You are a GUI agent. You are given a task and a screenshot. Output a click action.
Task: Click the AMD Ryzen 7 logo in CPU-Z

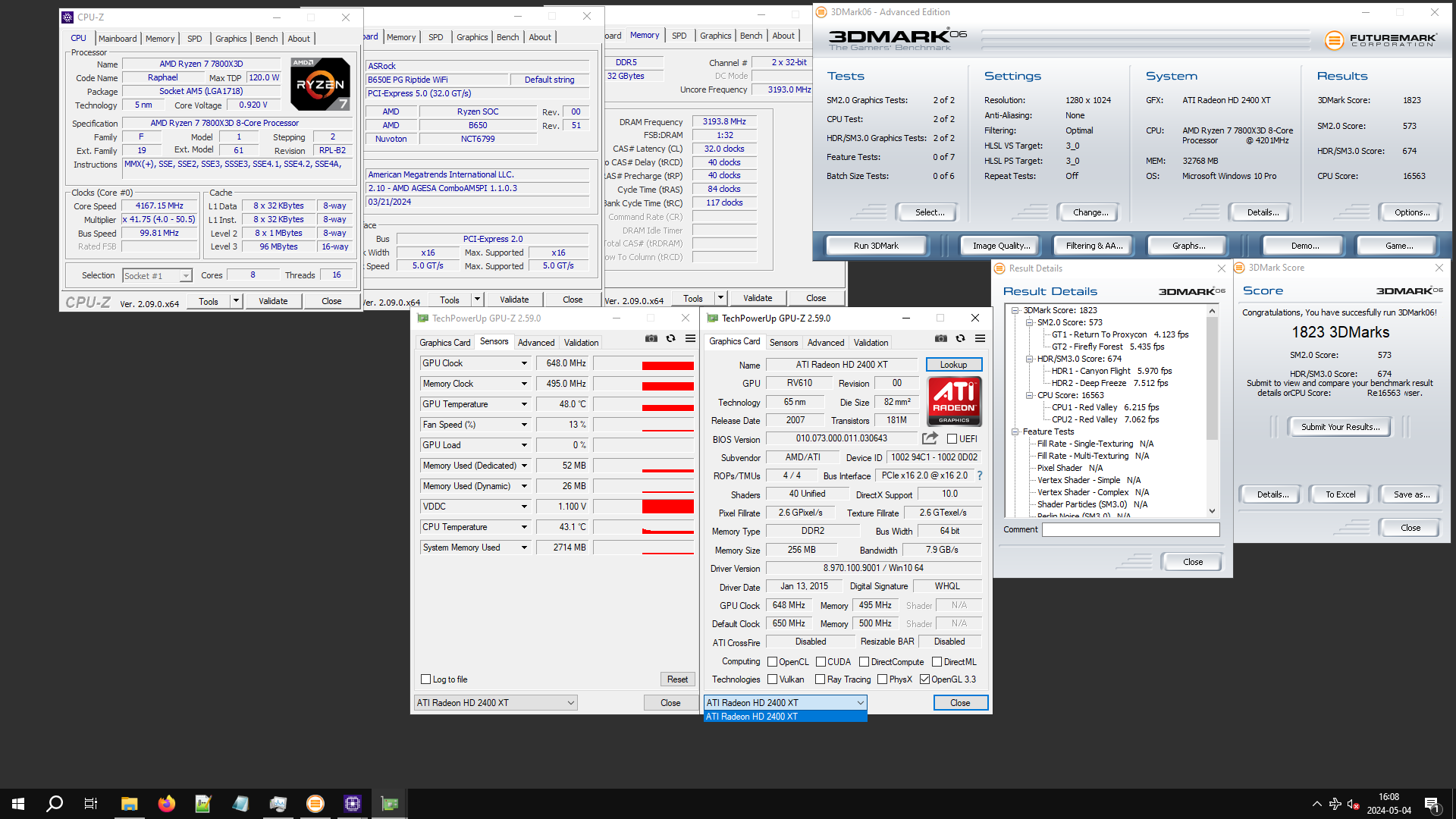(320, 84)
